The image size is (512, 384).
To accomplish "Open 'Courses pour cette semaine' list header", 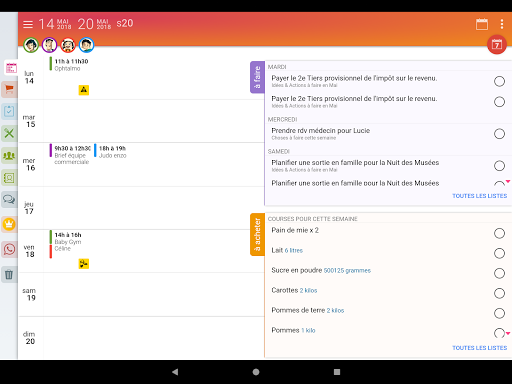I will click(x=313, y=219).
